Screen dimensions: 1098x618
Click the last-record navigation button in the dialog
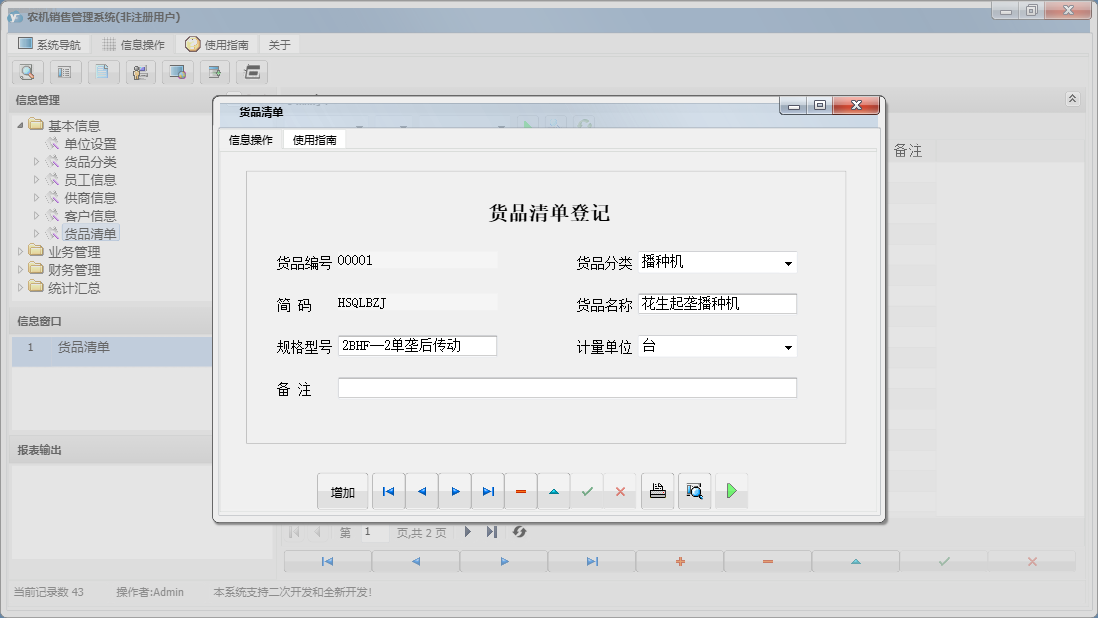488,491
